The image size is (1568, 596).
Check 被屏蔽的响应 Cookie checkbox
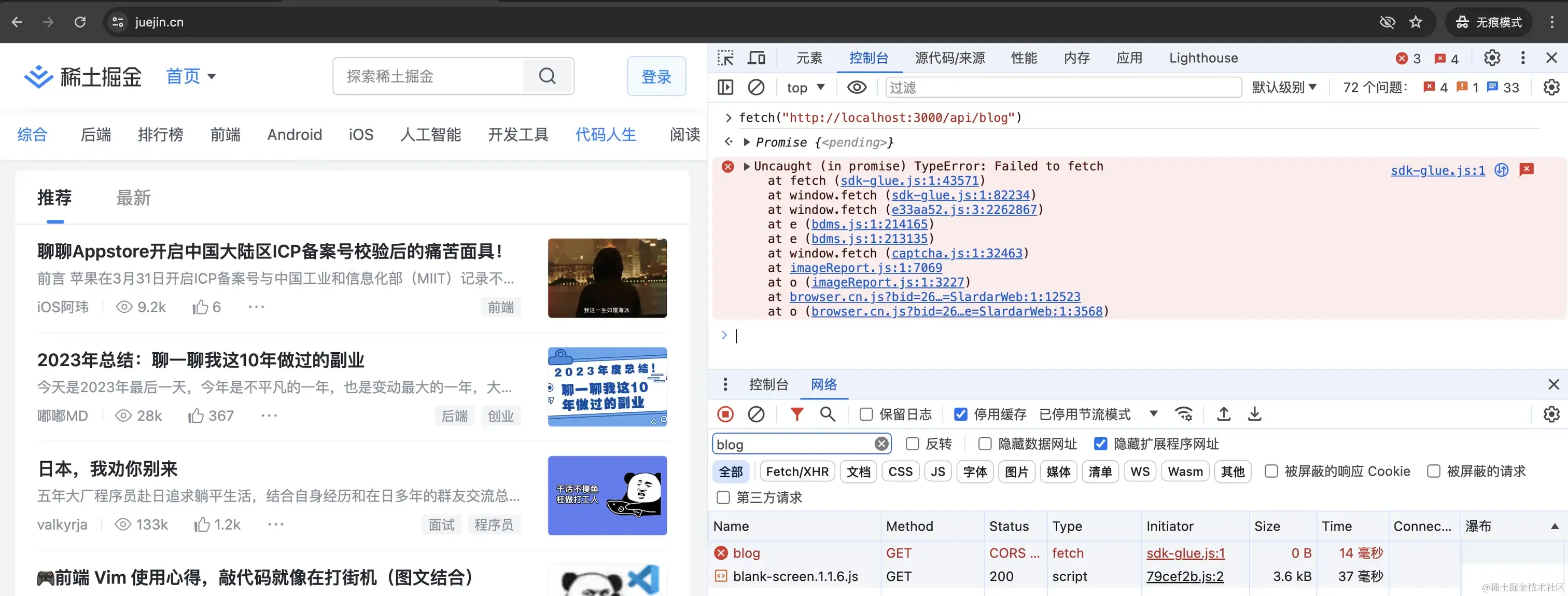(x=1271, y=471)
